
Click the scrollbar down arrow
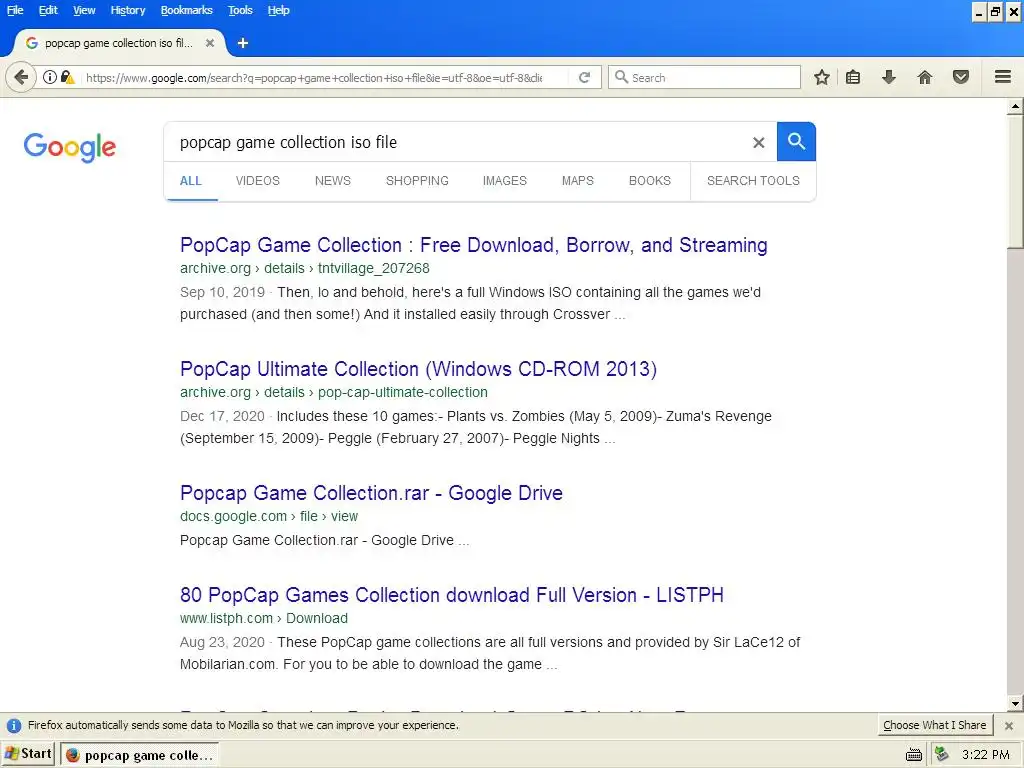(x=1015, y=704)
